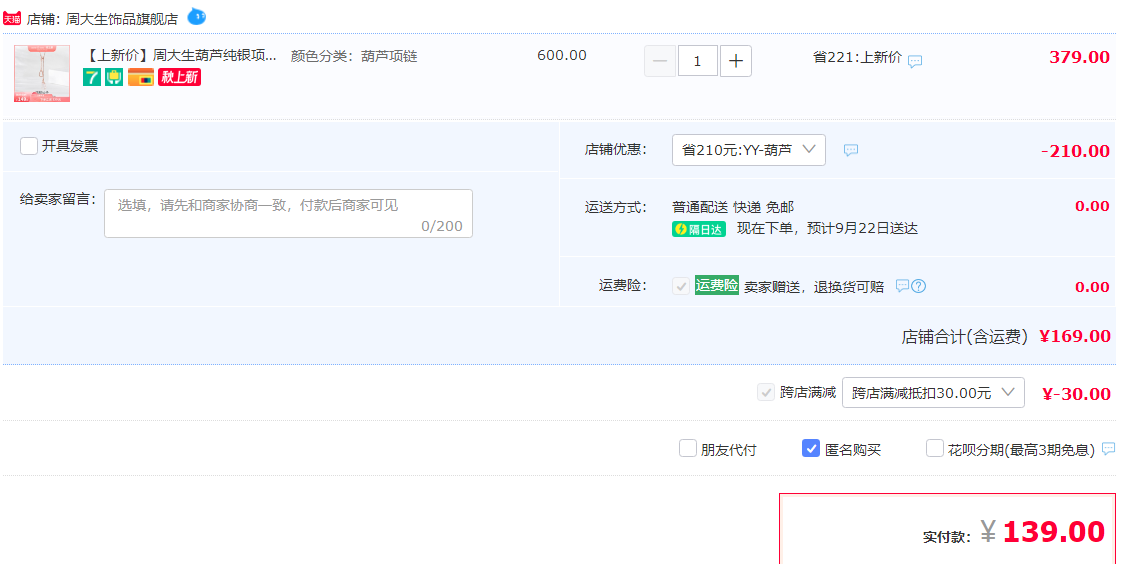This screenshot has width=1140, height=564.
Task: Click the red 秋上新 promotion tag
Action: point(179,77)
